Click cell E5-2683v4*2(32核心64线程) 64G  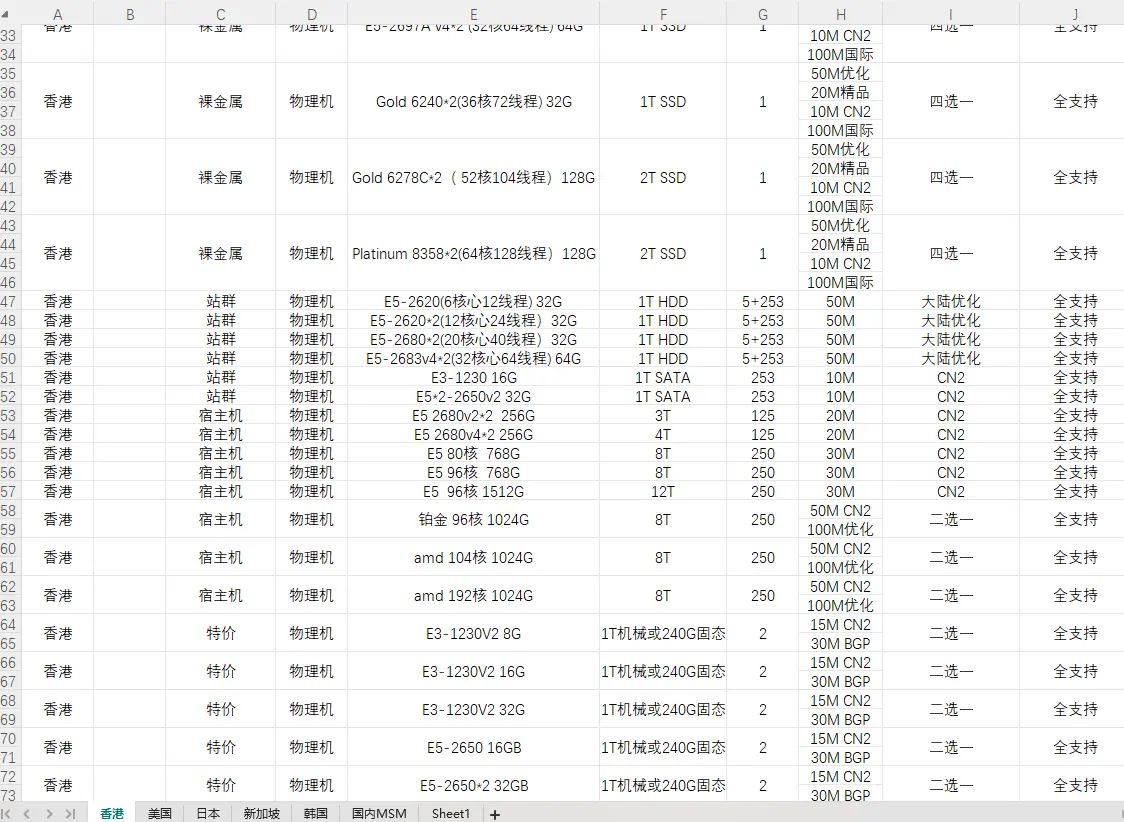pos(474,358)
